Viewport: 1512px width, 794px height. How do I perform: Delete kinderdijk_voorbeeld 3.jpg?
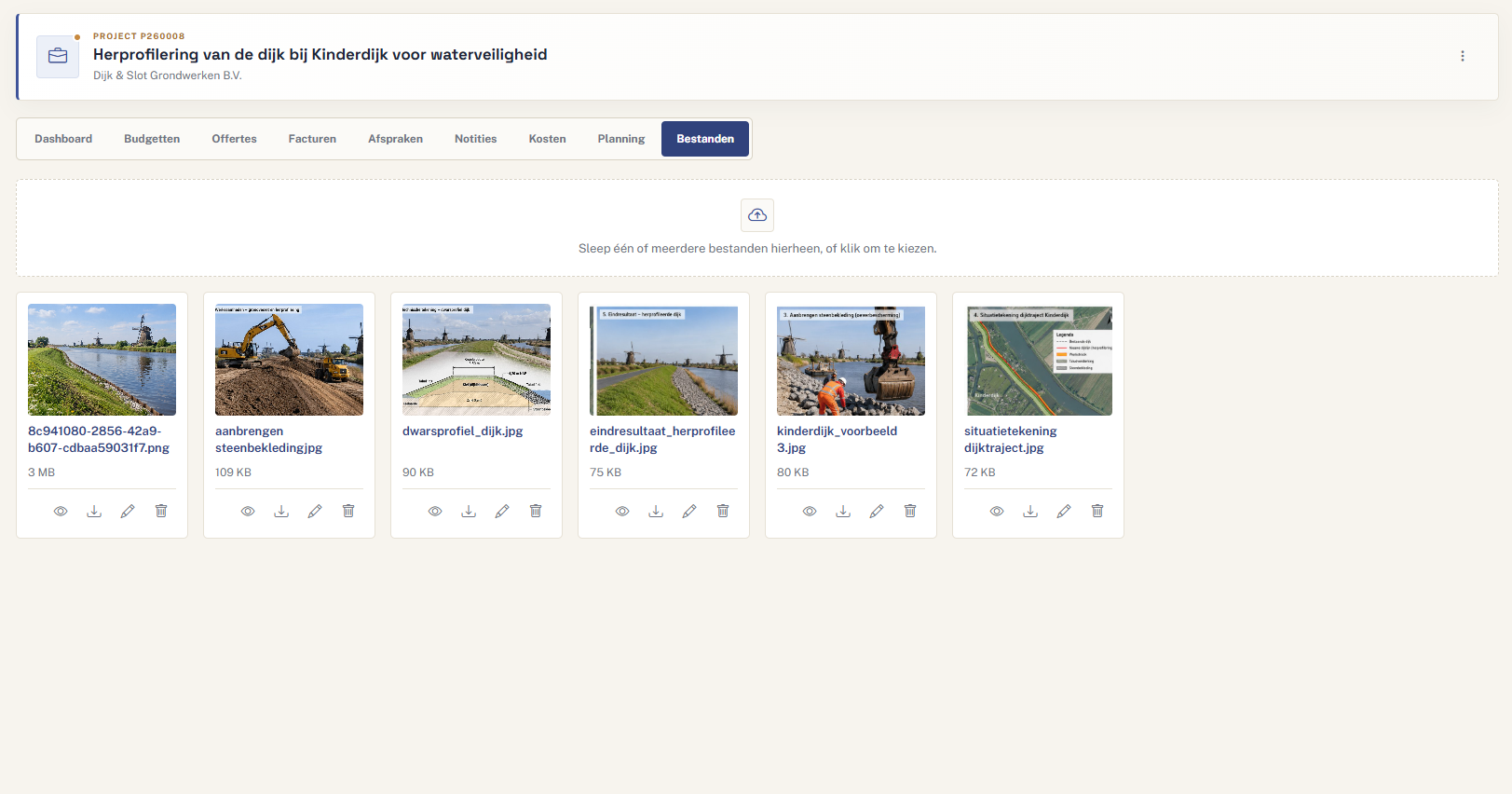910,511
